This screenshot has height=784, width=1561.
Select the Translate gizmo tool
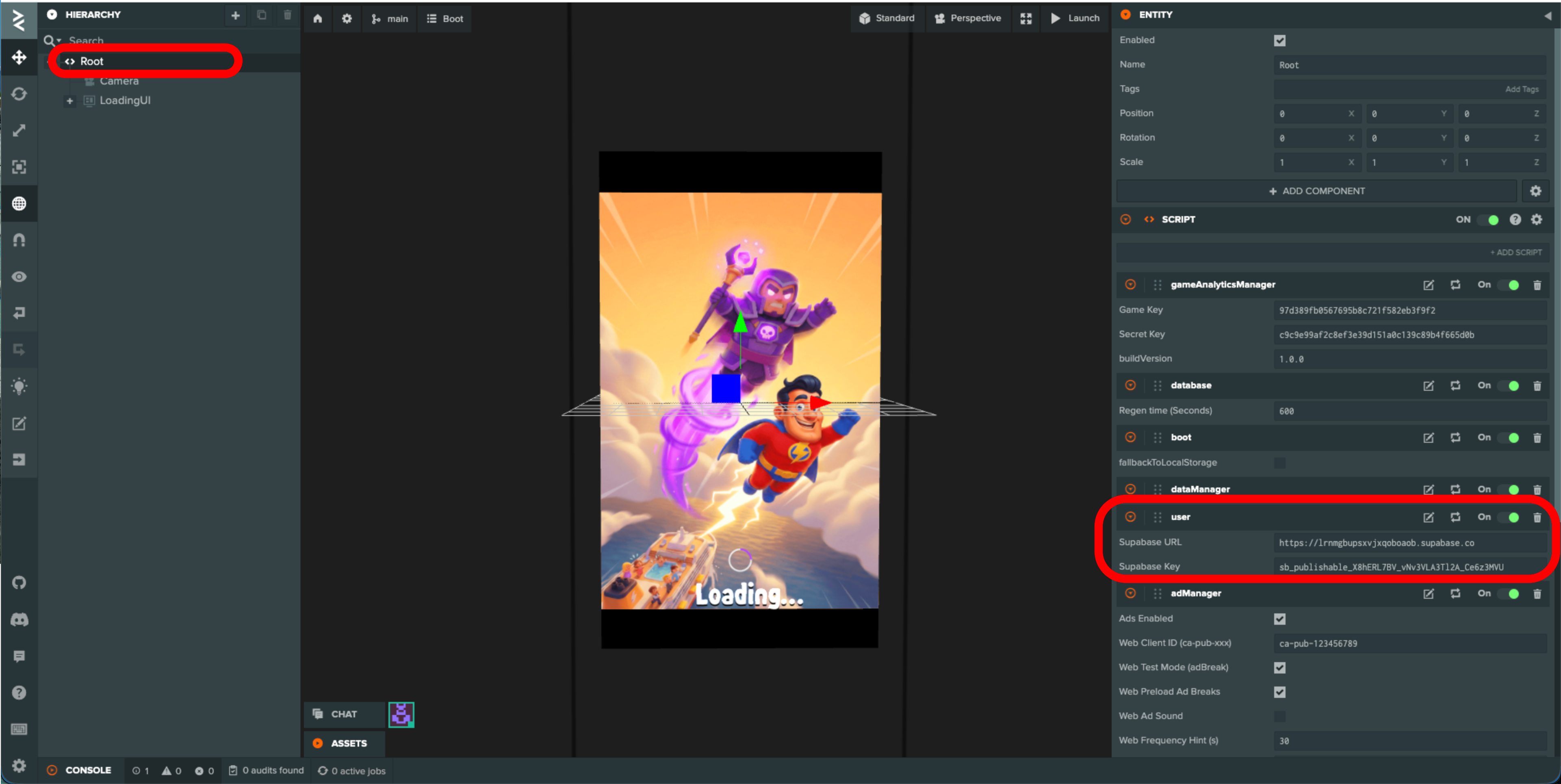tap(19, 58)
